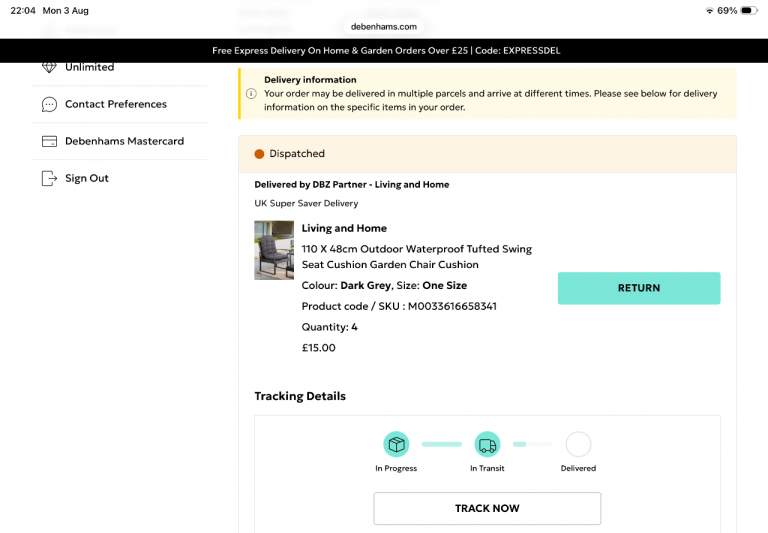Viewport: 768px width, 533px height.
Task: Click the Tracking Details heading
Action: tap(300, 396)
